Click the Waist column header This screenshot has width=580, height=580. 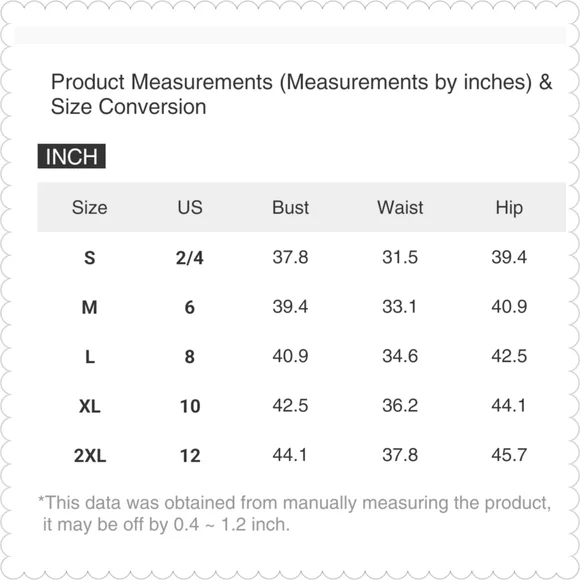(400, 208)
